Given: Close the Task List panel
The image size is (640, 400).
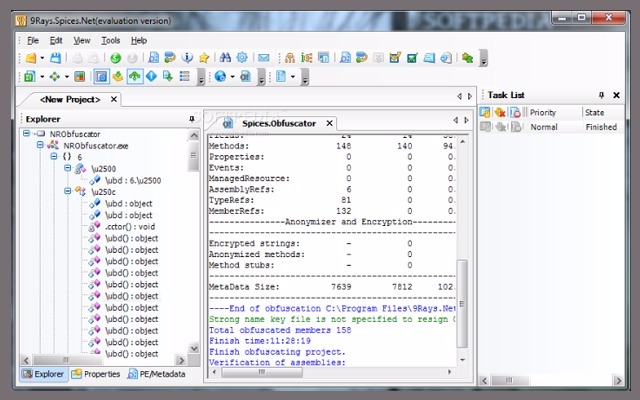Looking at the screenshot, I should (x=616, y=95).
